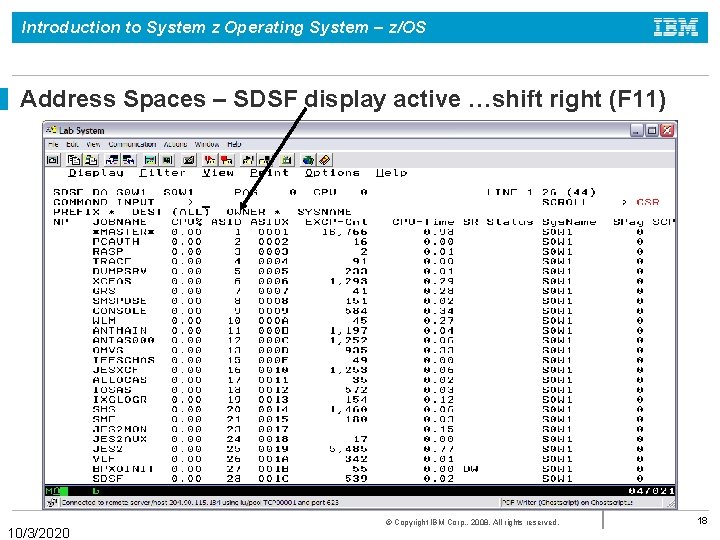Select the BPXOINIT job name

123,469
